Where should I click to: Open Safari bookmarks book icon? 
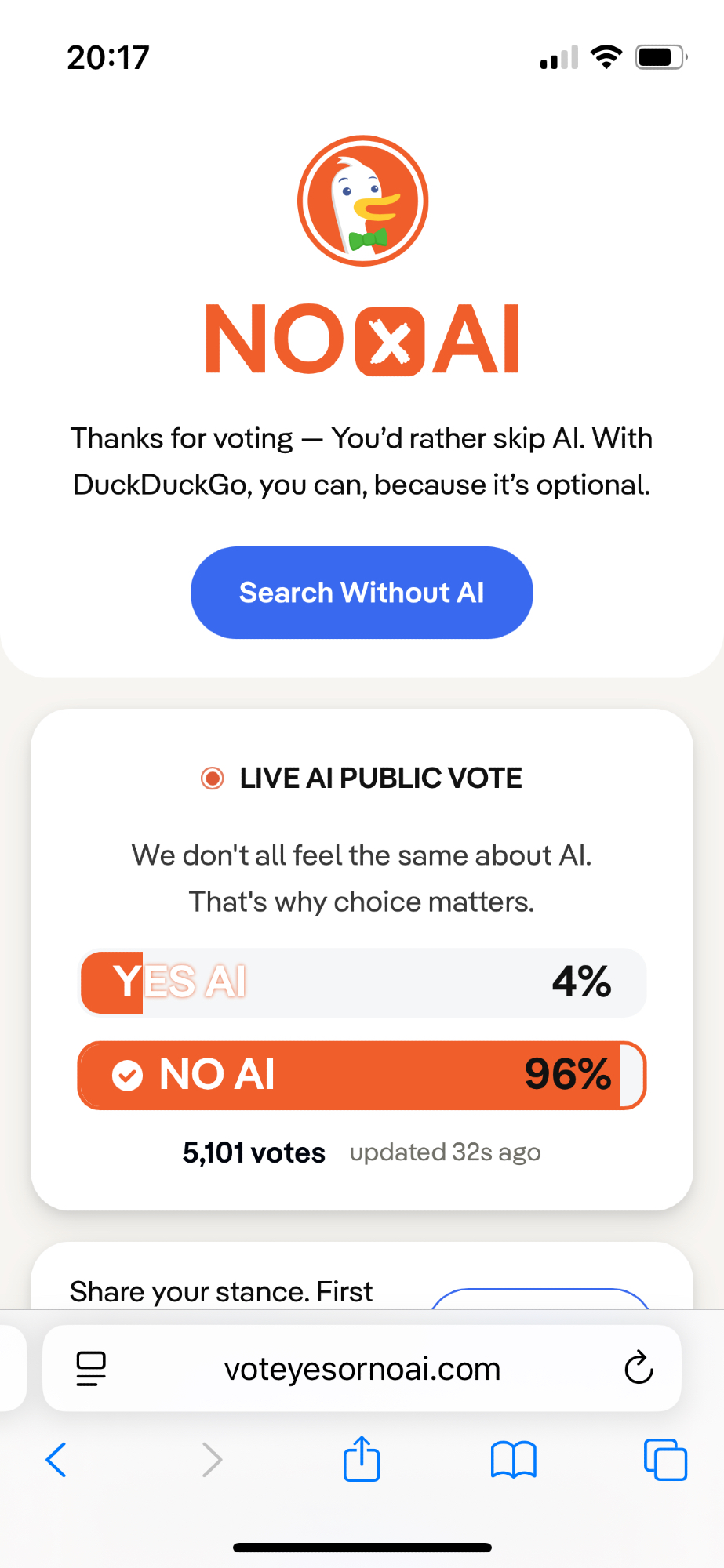click(513, 1460)
